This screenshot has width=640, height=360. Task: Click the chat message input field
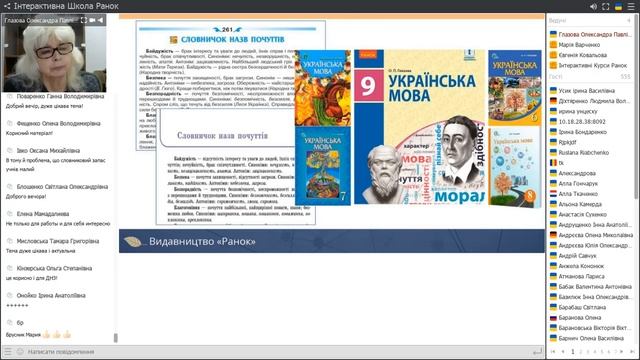click(x=278, y=351)
